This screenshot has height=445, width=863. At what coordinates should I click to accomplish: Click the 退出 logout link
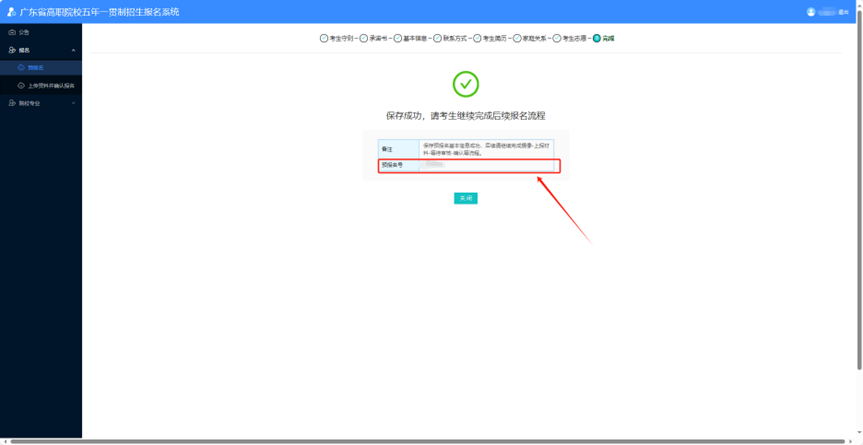coord(844,12)
